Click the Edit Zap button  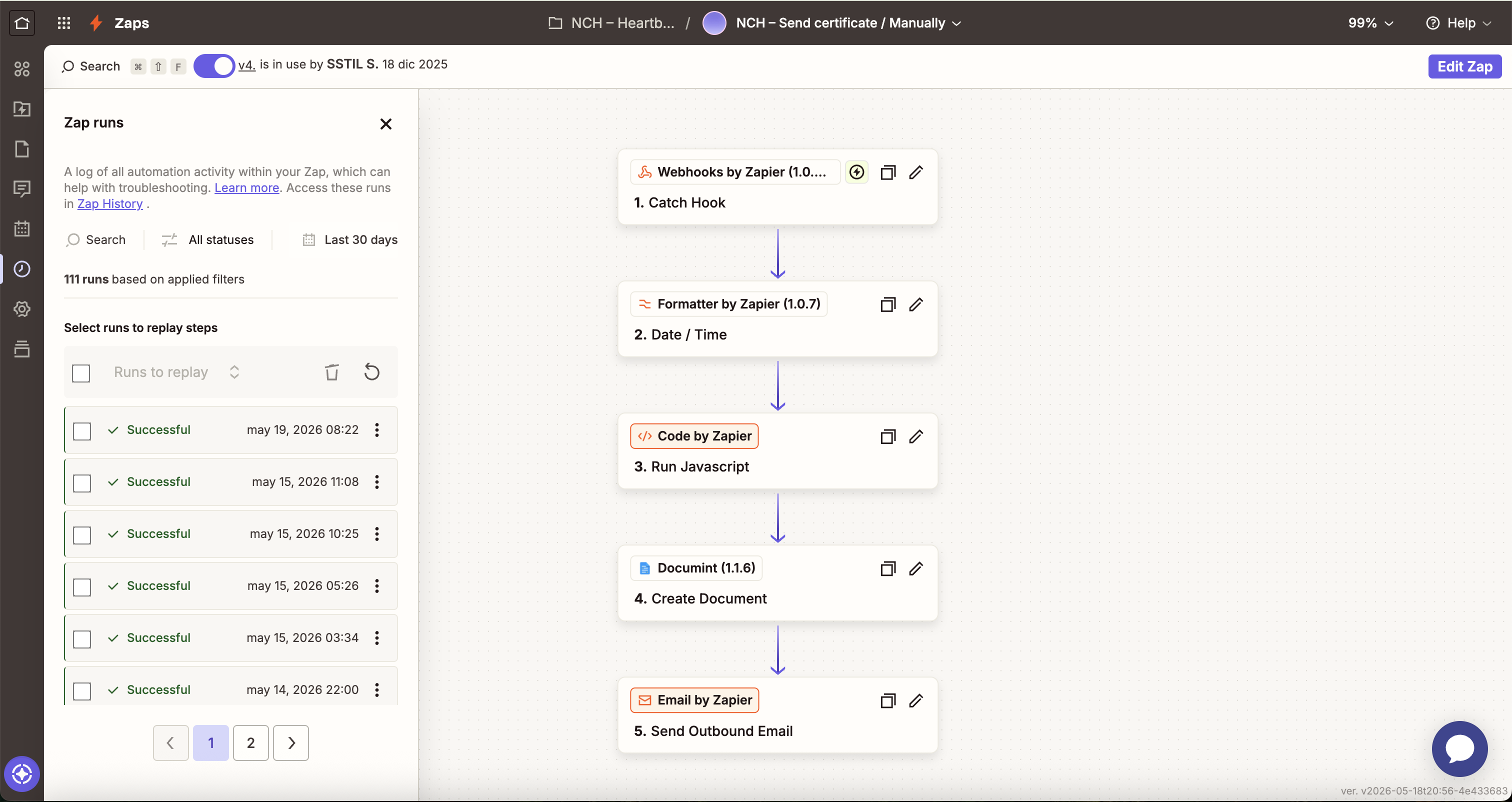(1464, 66)
